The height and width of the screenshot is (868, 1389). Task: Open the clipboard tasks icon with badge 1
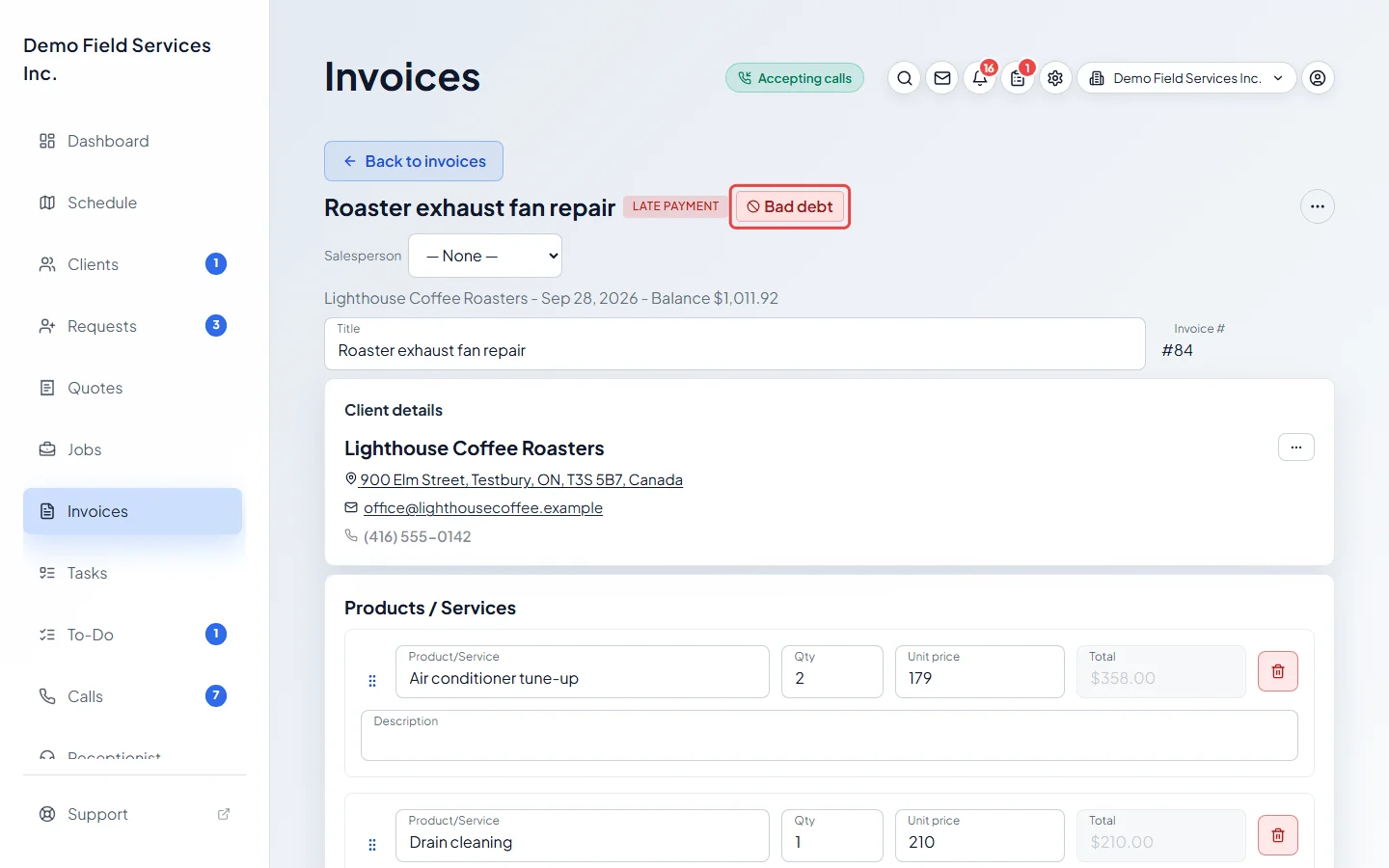pos(1018,78)
